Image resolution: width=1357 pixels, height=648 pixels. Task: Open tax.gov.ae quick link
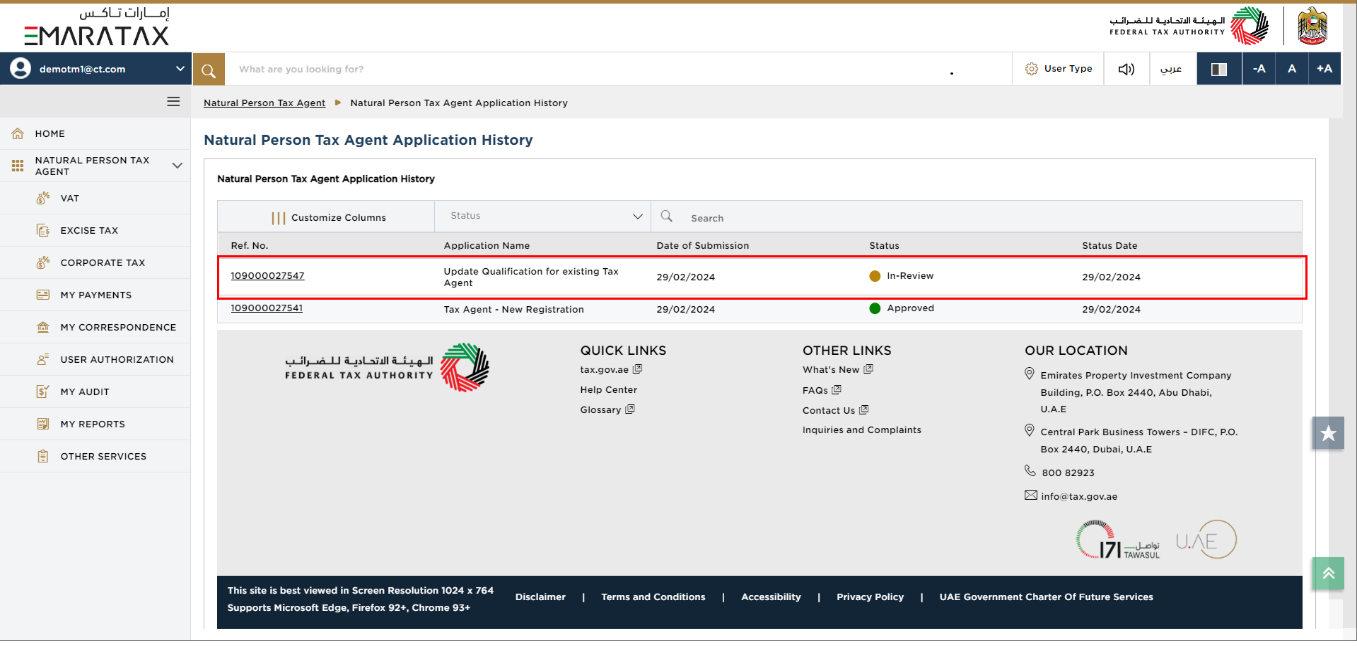pyautogui.click(x=604, y=370)
